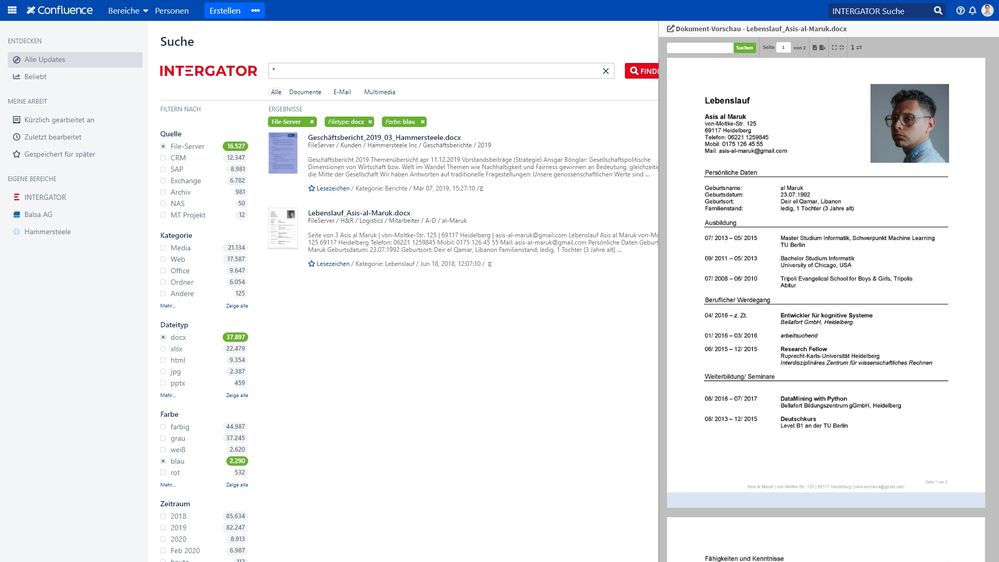Open Lebenslauf_Asis-al-Maruk.docx result link
Viewport: 999px width, 562px height.
click(359, 213)
